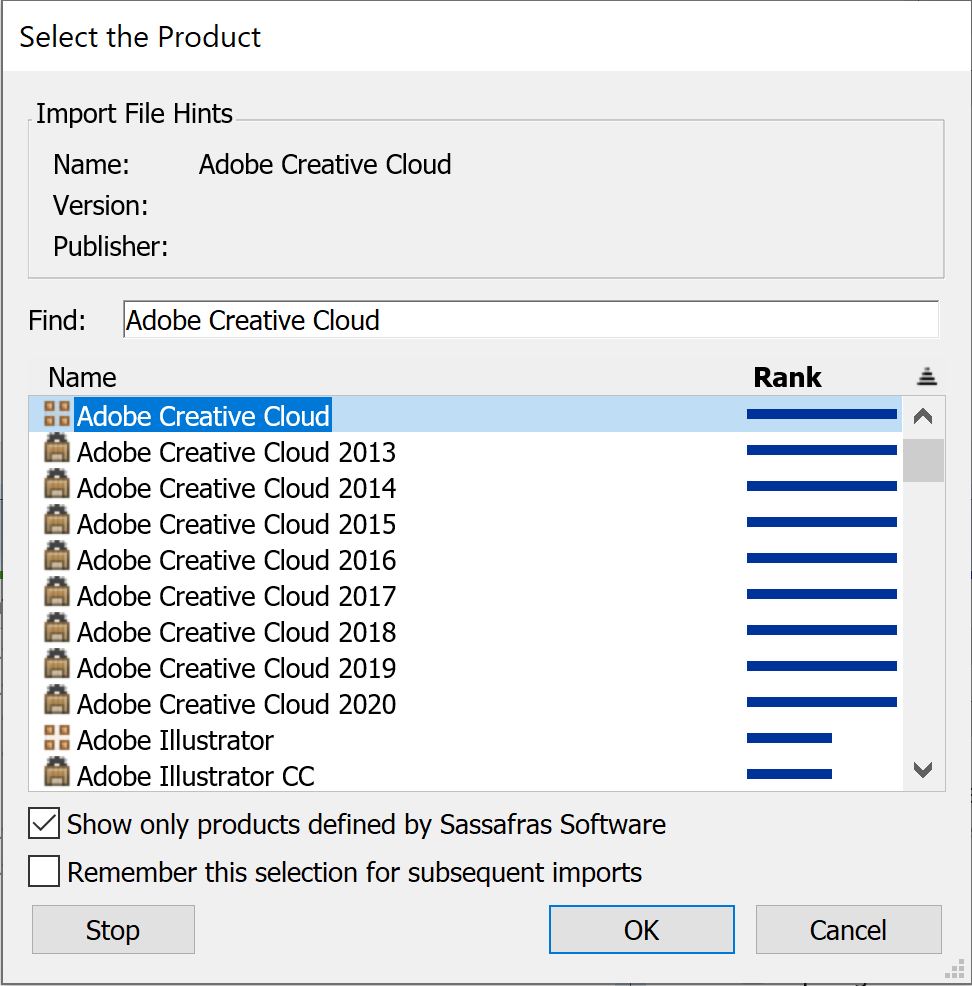Click the family icon beside Adobe Creative Cloud
This screenshot has width=972, height=986.
click(57, 414)
